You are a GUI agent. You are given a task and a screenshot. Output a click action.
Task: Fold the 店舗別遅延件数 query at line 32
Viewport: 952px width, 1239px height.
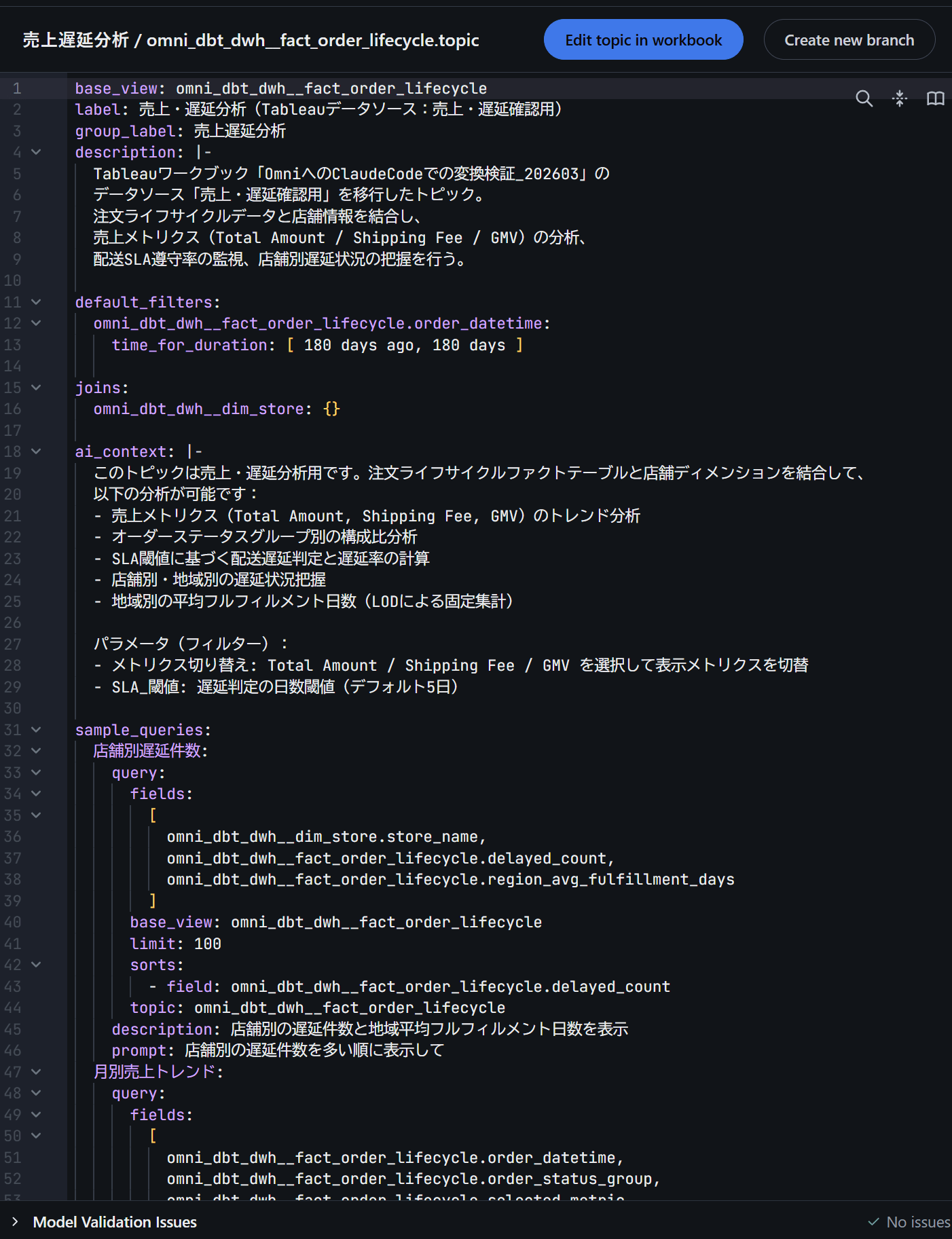pos(36,751)
